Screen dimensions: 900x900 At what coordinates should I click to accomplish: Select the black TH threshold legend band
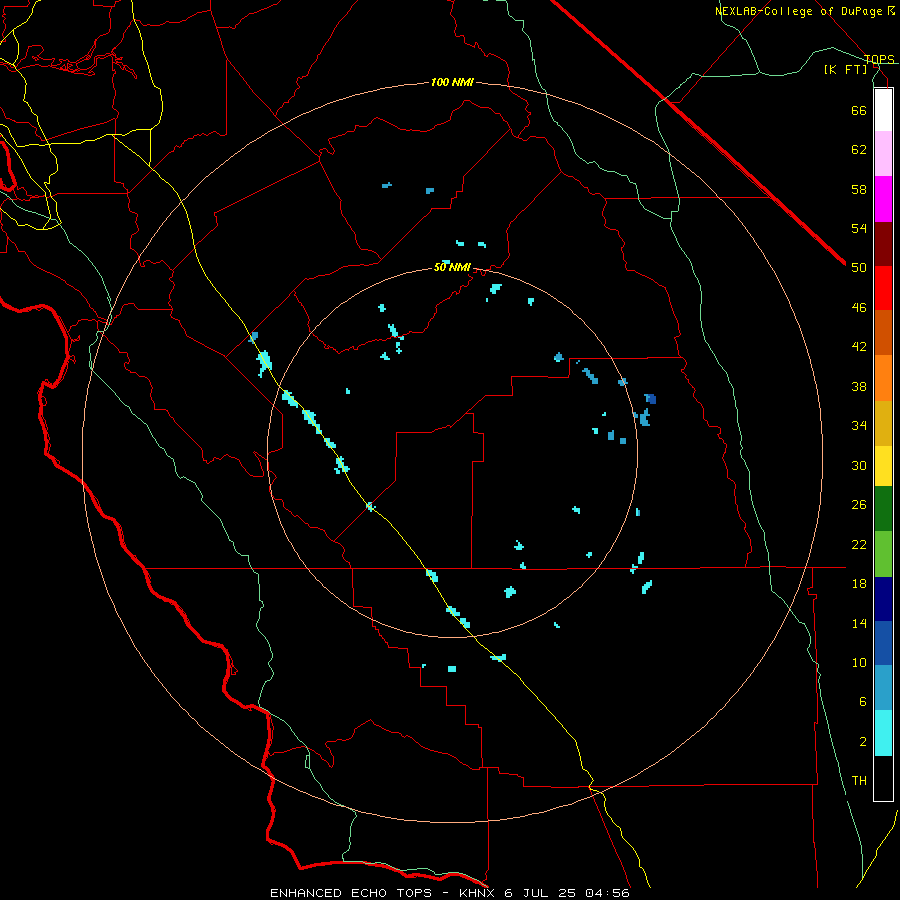click(883, 778)
